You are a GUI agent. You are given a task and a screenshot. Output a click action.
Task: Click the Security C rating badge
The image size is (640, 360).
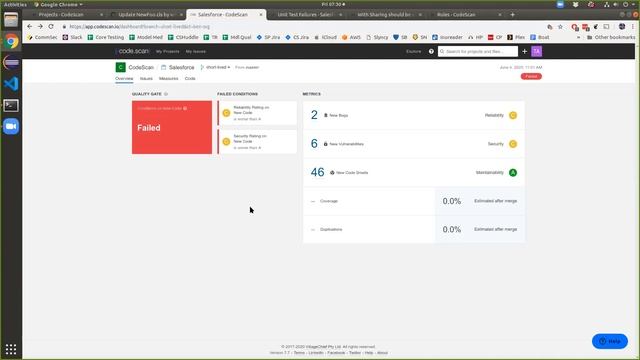click(513, 144)
